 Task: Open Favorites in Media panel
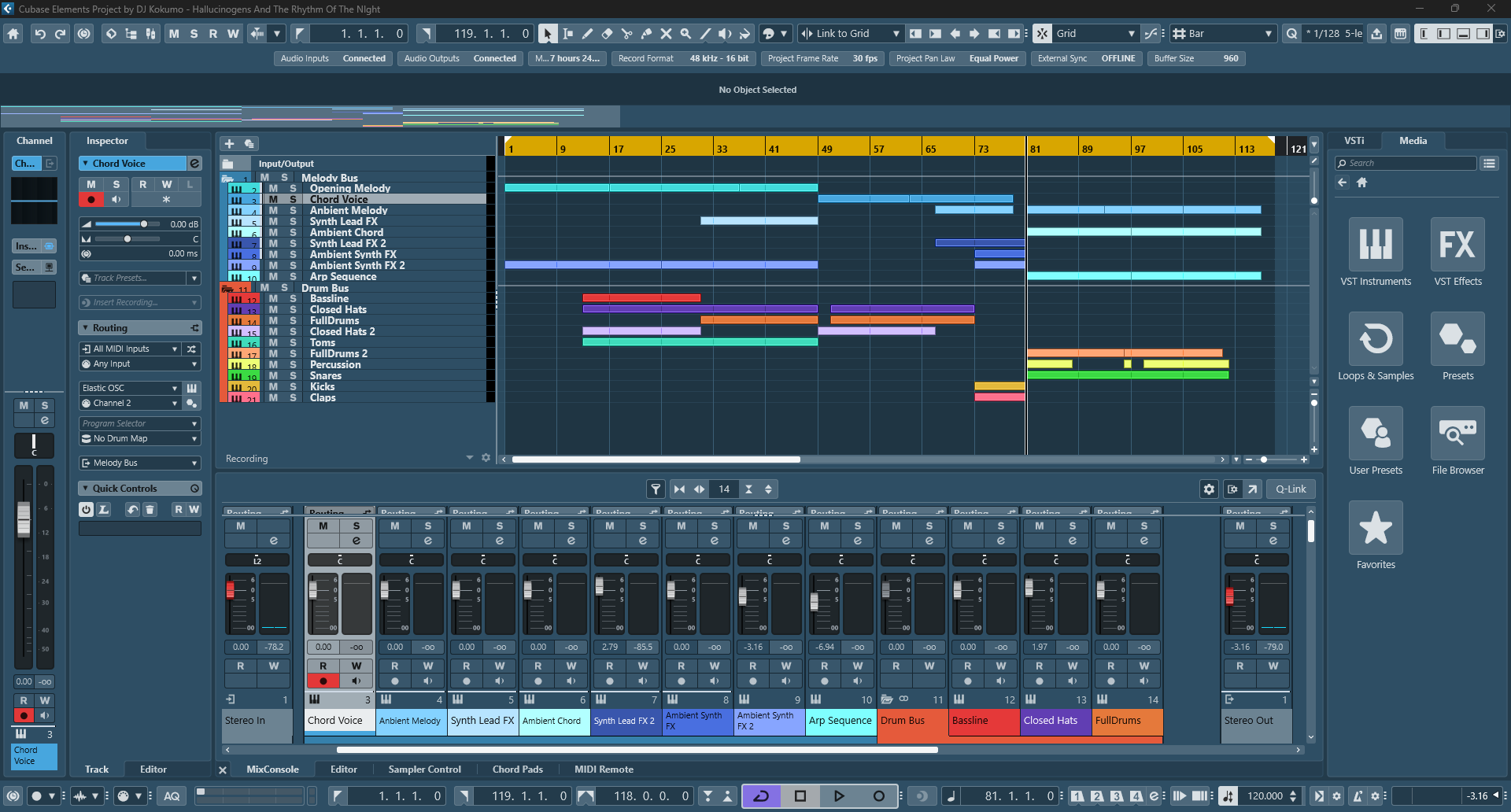[1376, 536]
